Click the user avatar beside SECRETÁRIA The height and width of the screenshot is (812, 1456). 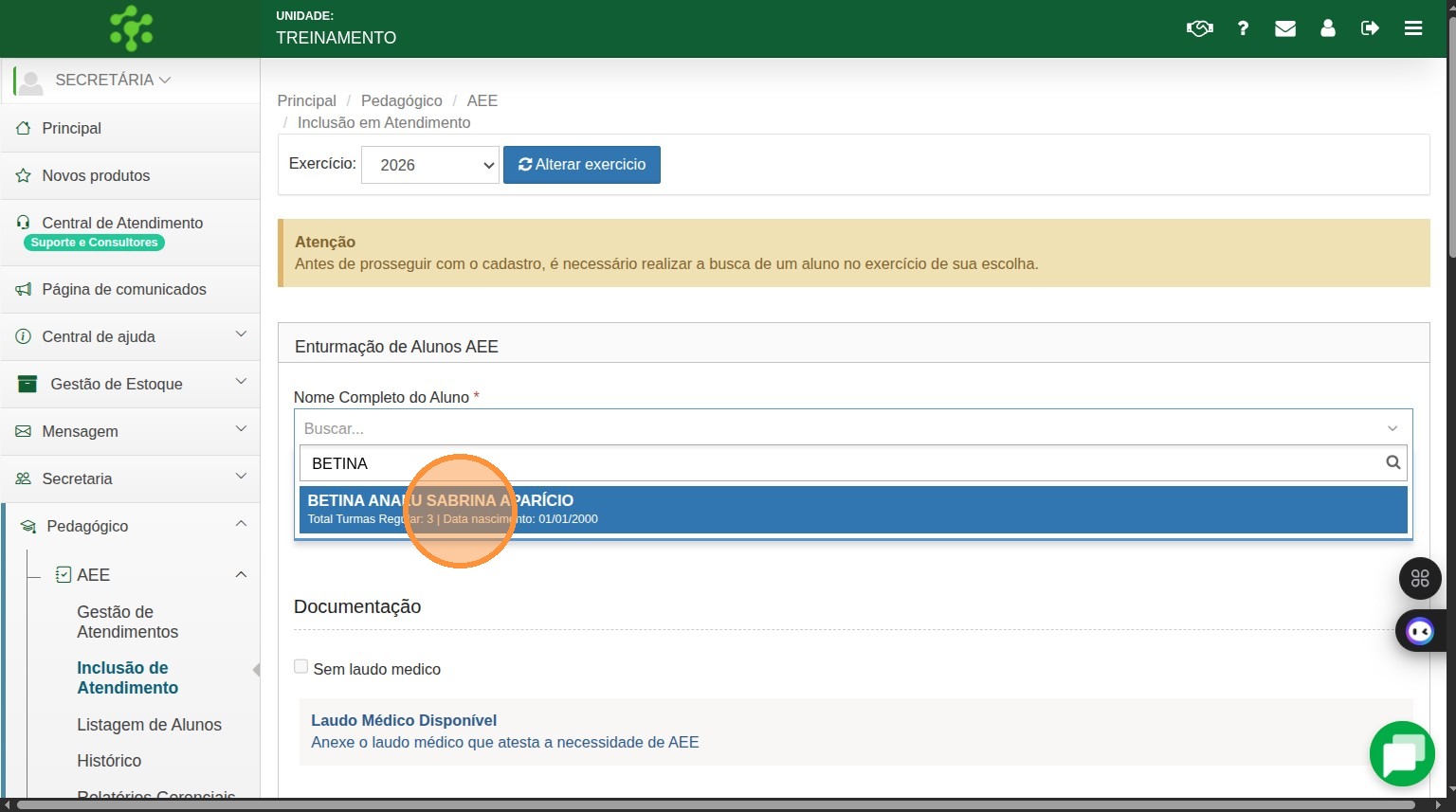pos(30,81)
